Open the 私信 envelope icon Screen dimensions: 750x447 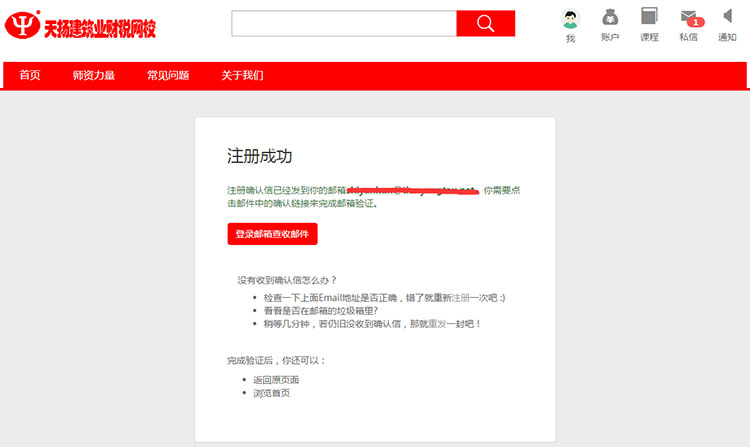(688, 17)
